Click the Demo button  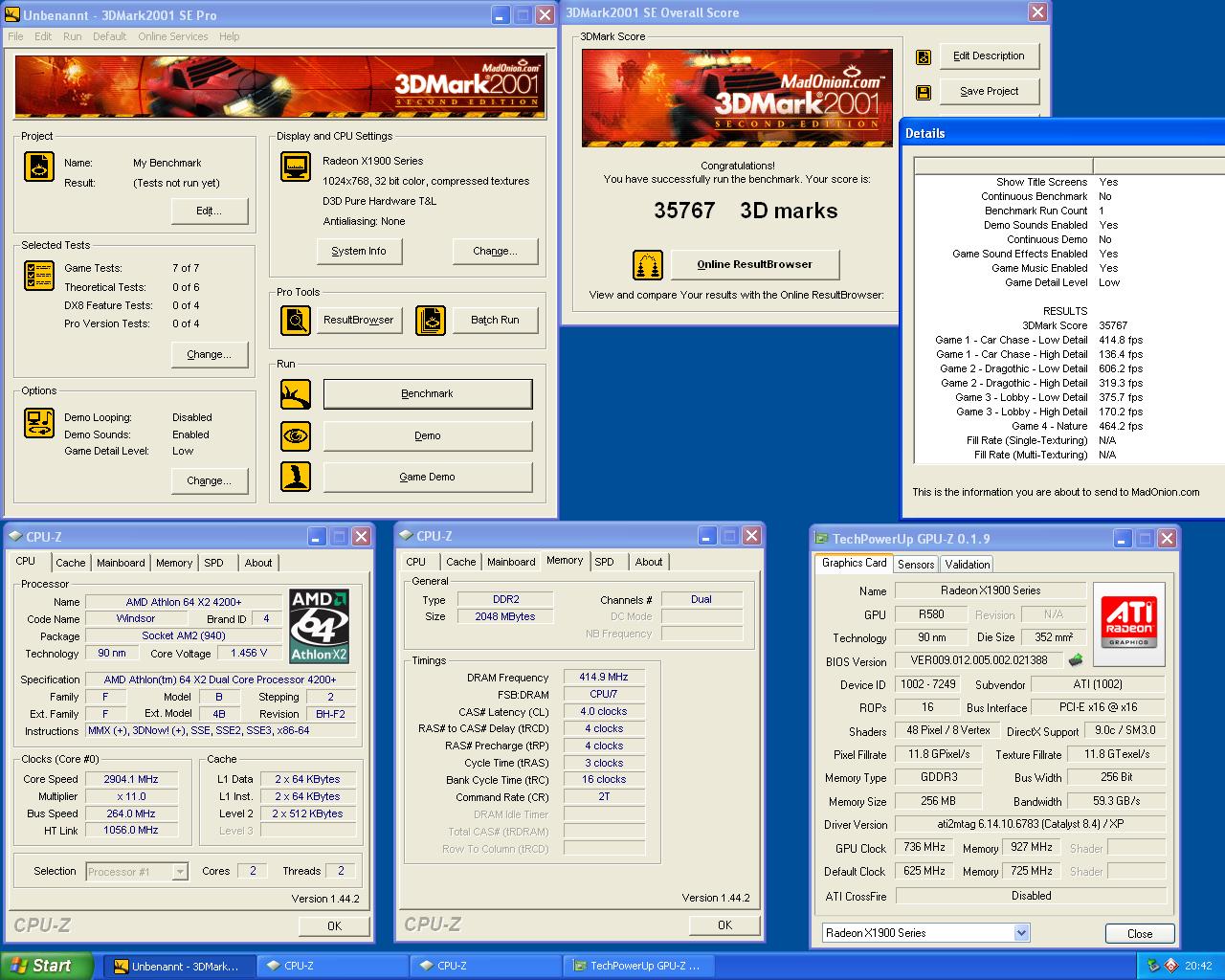[428, 435]
